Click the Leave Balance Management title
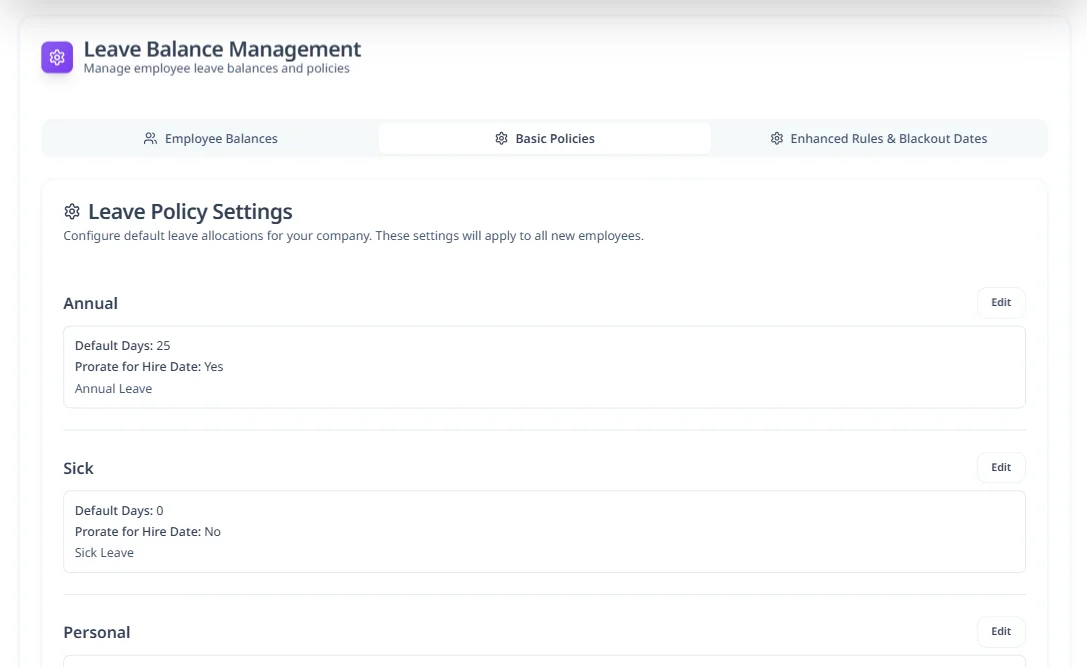This screenshot has height=667, width=1087. [223, 49]
